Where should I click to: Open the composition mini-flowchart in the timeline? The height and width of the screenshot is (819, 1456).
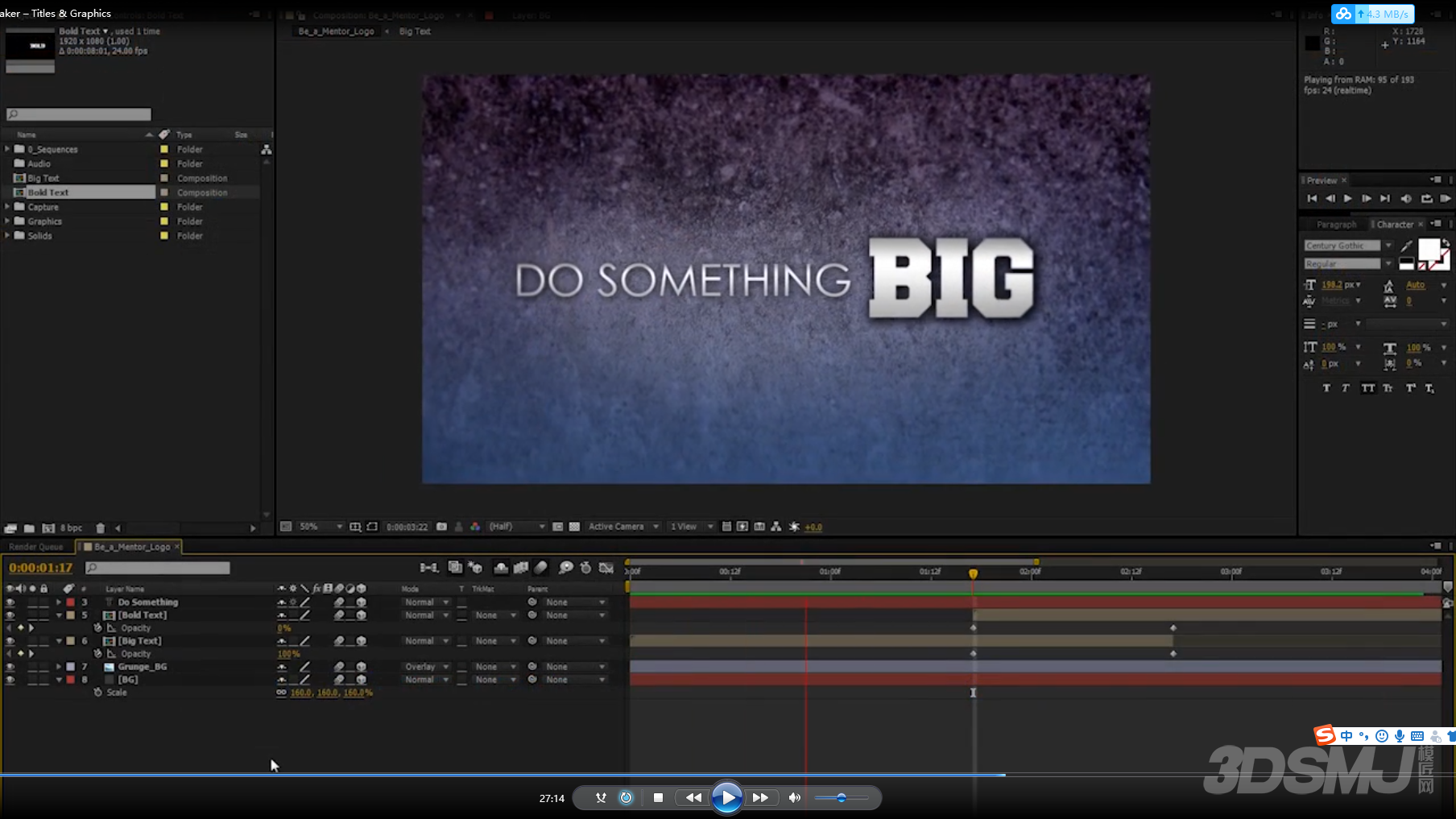point(429,568)
